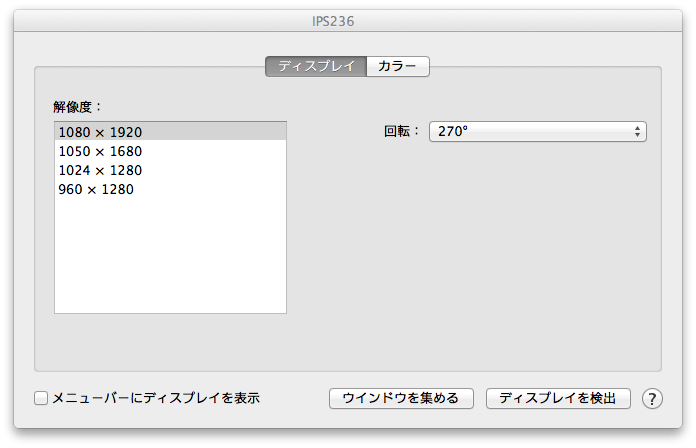Click the 回転 label
This screenshot has height=448, width=696.
tap(403, 132)
